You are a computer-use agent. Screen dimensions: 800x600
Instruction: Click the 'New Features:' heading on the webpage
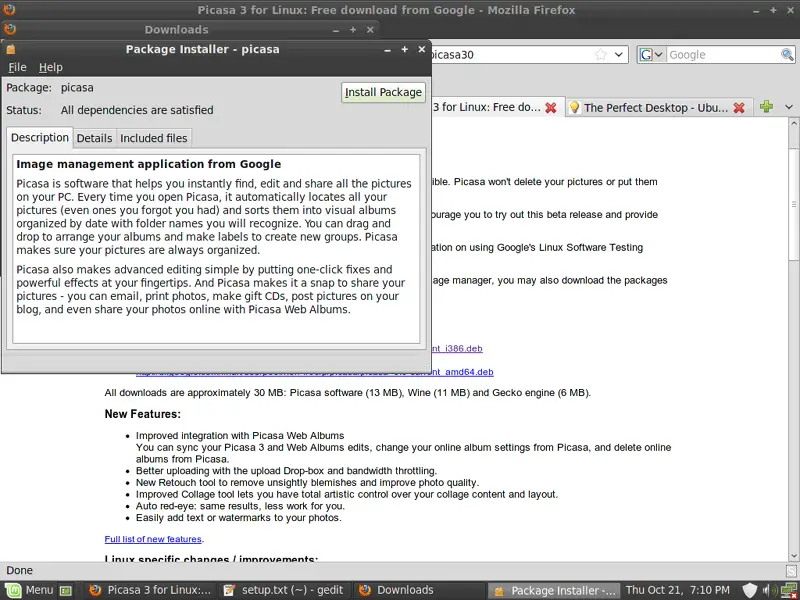142,414
